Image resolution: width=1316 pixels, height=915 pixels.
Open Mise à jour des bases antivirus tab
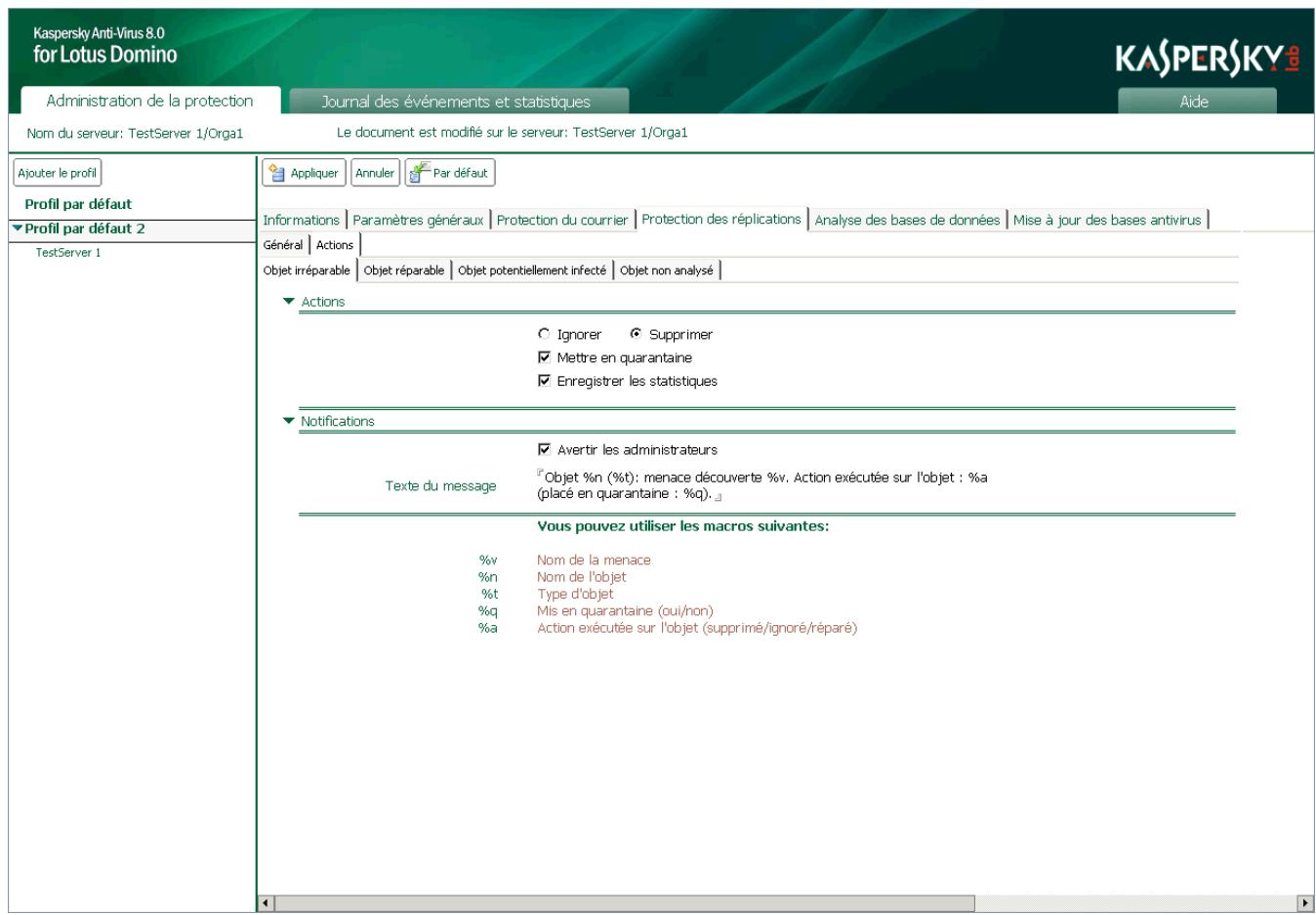click(1107, 220)
